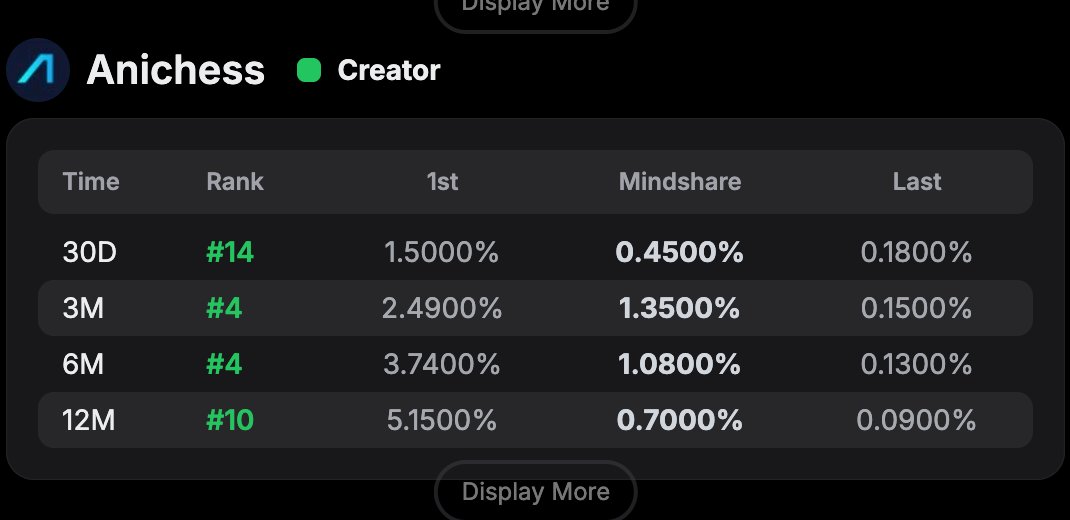The image size is (1070, 520).
Task: Click the #10 rank value
Action: 230,420
